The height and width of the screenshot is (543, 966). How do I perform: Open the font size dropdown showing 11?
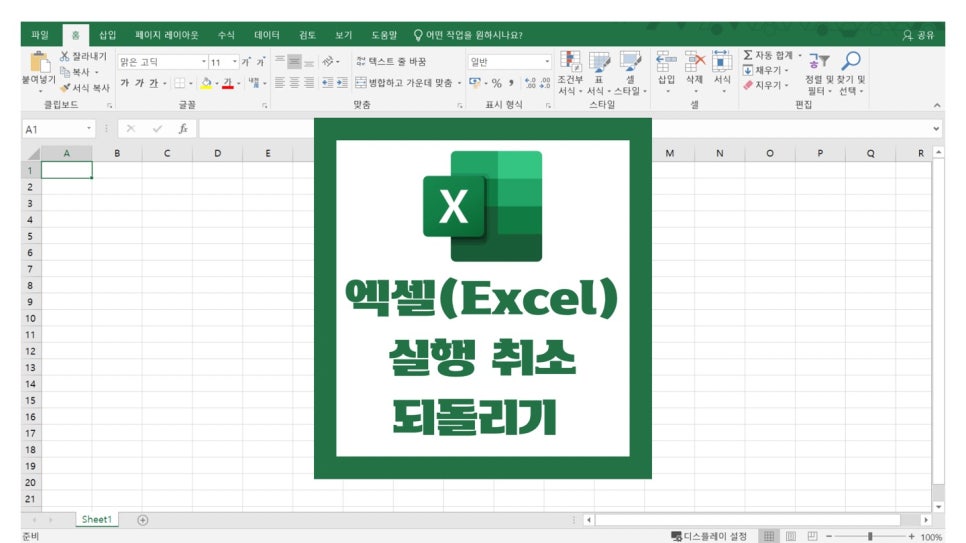(235, 62)
